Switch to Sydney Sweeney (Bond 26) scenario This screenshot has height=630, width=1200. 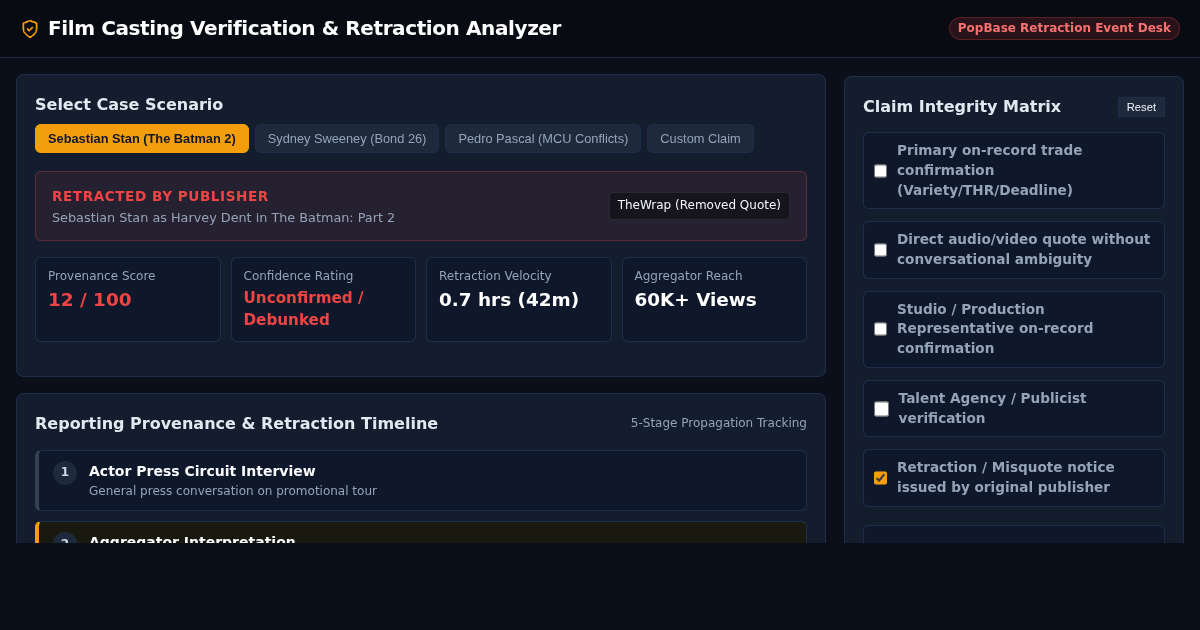(x=347, y=139)
